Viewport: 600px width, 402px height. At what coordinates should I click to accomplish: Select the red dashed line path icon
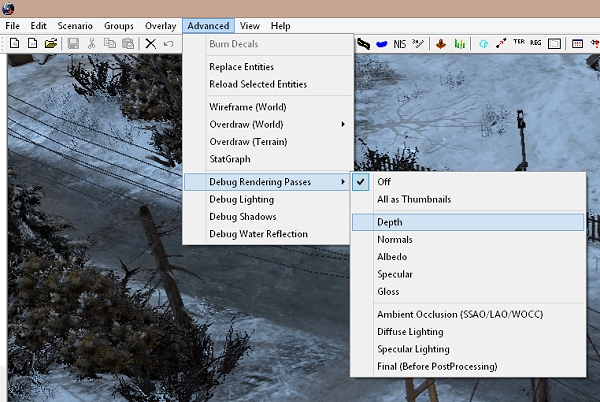(x=501, y=43)
